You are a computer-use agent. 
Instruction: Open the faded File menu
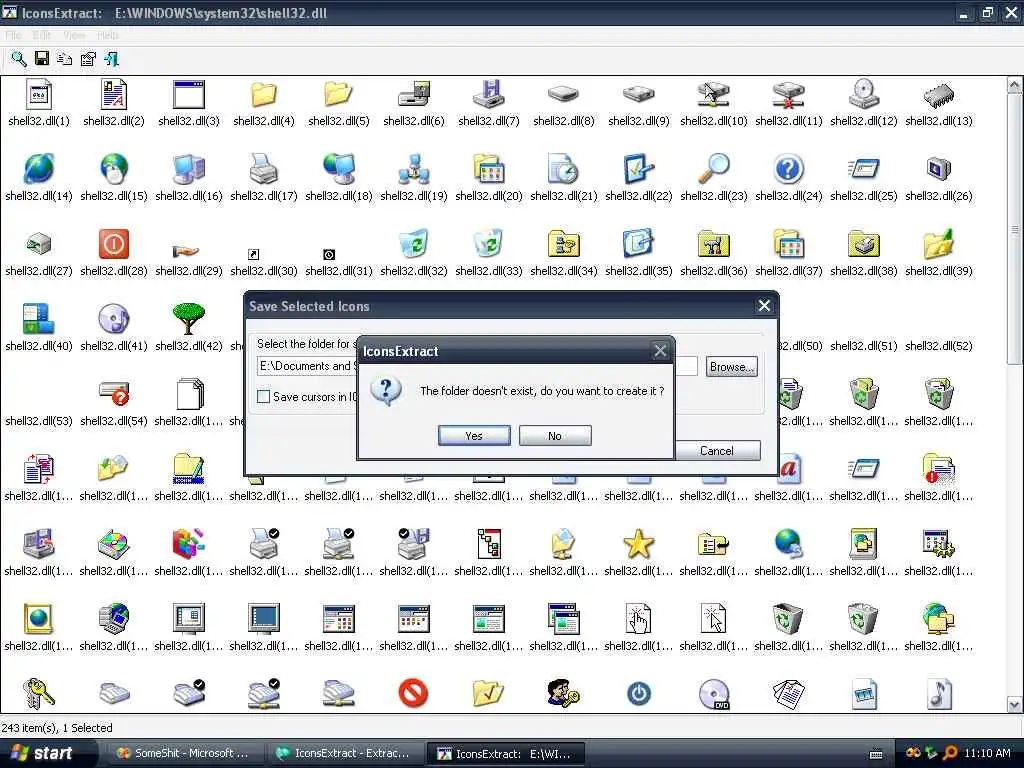(13, 35)
